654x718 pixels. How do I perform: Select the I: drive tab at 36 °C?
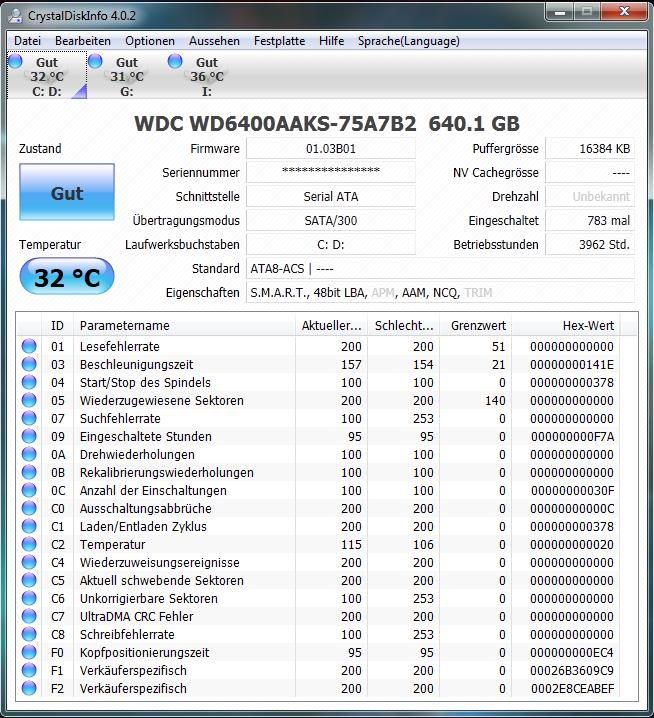[x=207, y=76]
